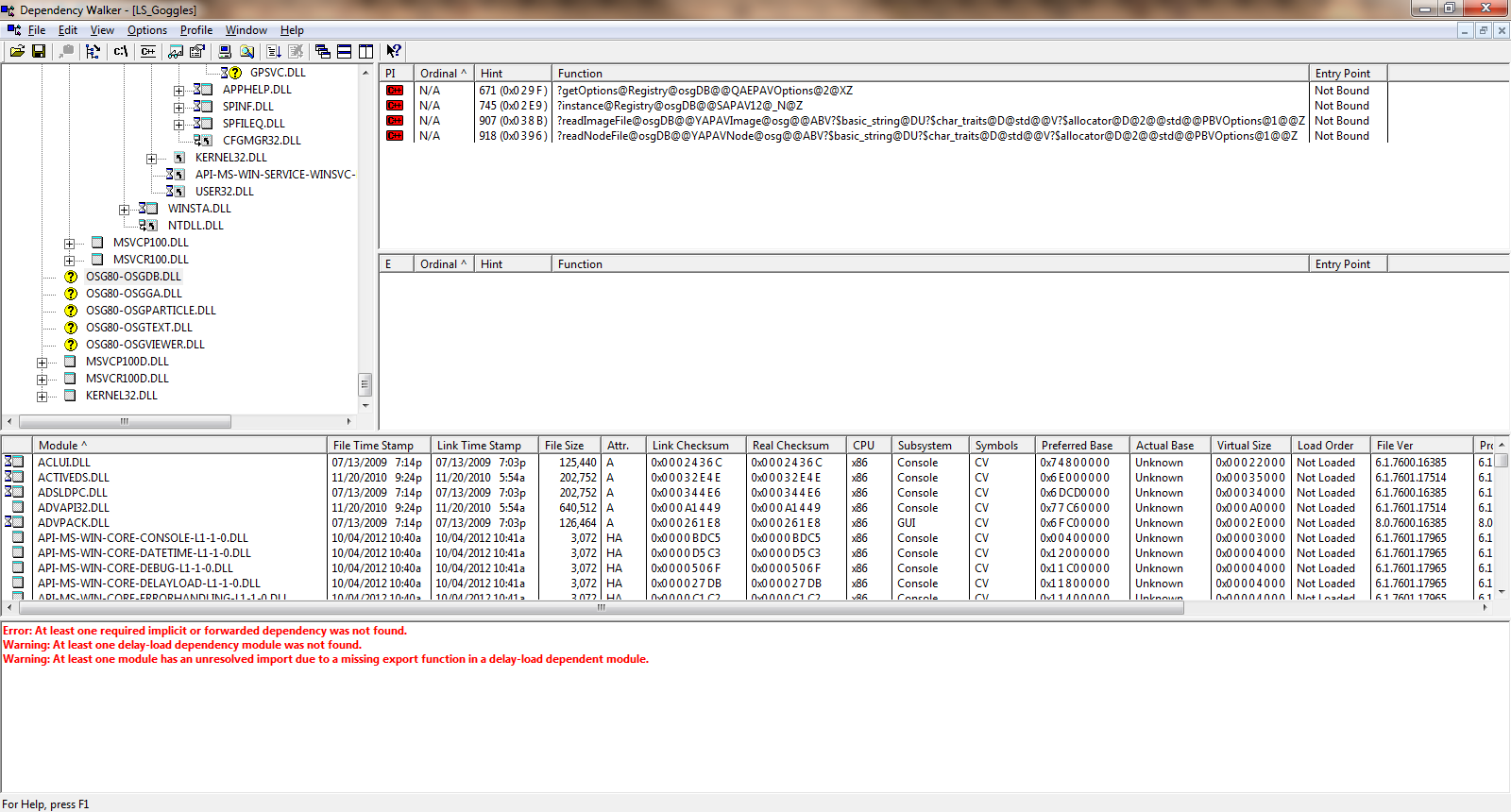Screen dimensions: 1511x812
Task: Click question icon beside OSG80-OSGVIEWER.DLL
Action: (x=70, y=345)
